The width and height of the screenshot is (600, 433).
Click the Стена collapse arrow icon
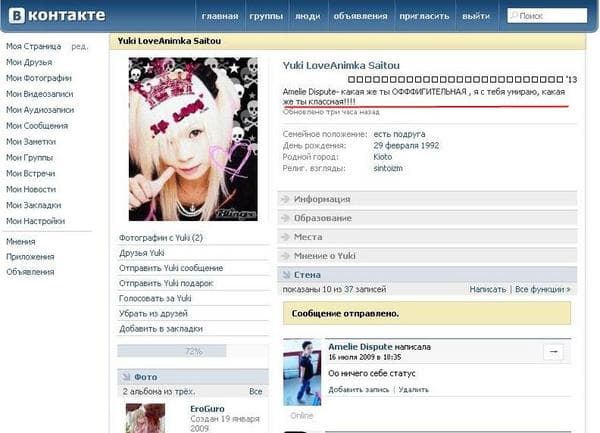[x=285, y=275]
